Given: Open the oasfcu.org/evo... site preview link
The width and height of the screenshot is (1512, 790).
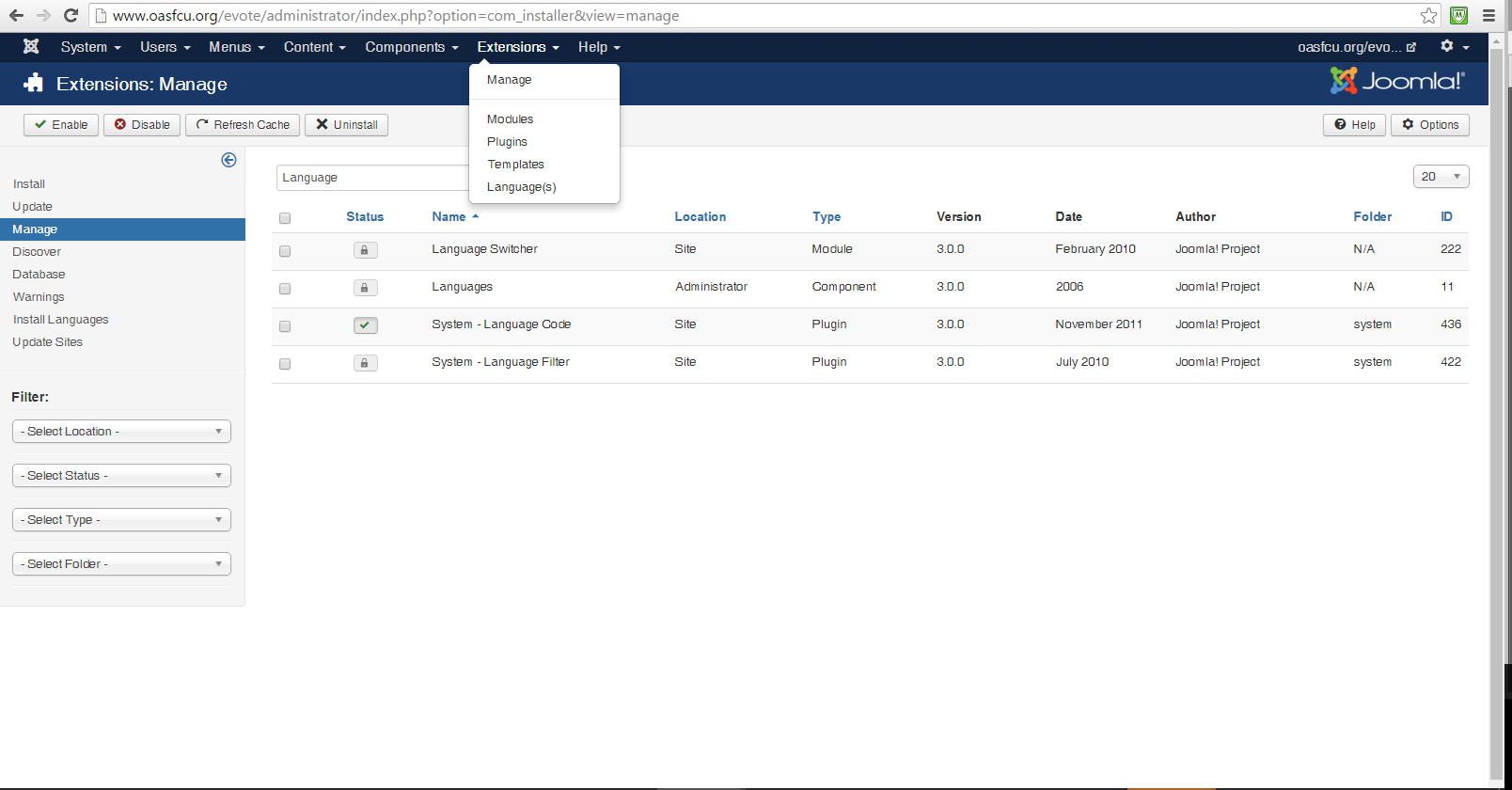Looking at the screenshot, I should point(1356,47).
